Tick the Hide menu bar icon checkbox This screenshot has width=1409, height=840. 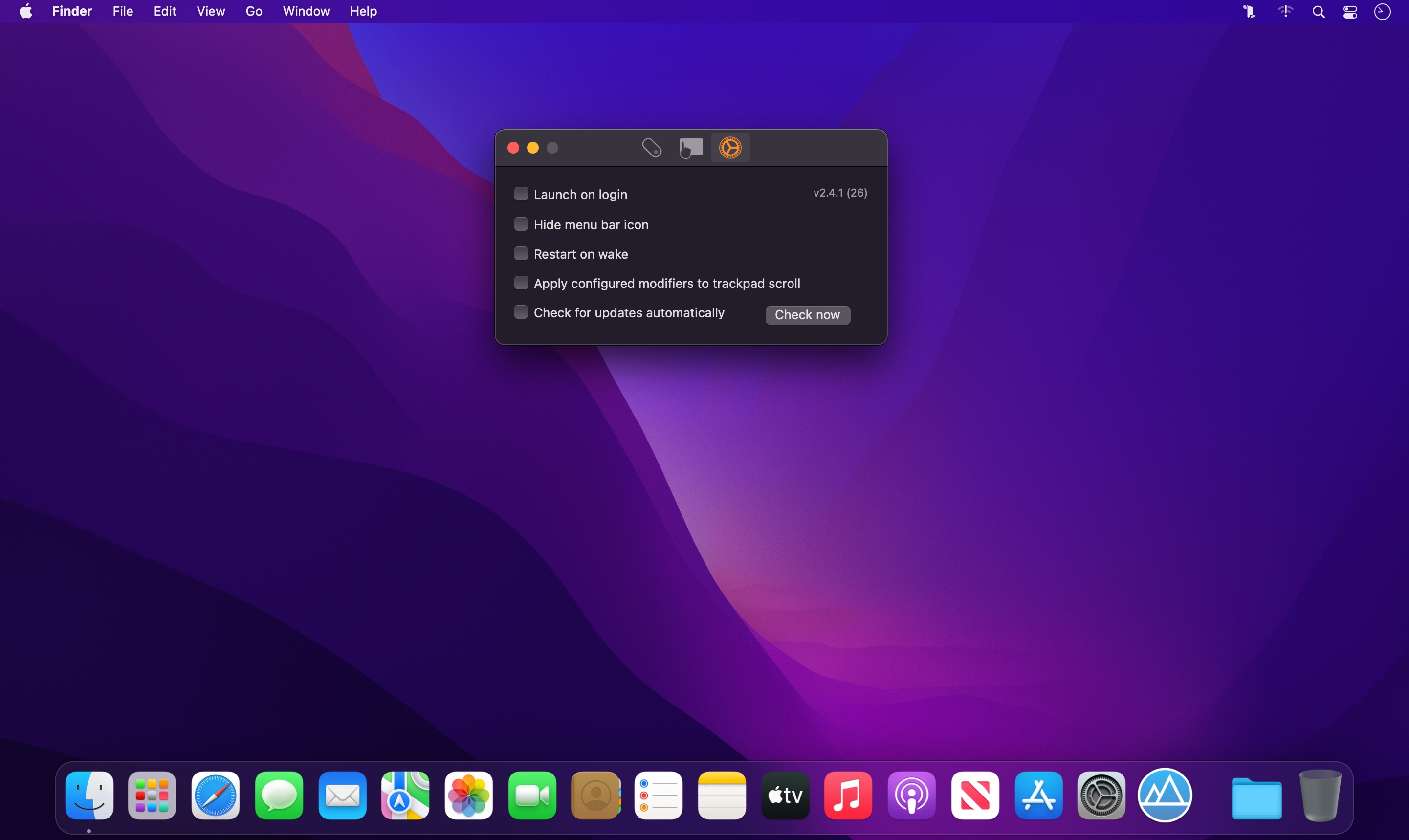point(521,224)
